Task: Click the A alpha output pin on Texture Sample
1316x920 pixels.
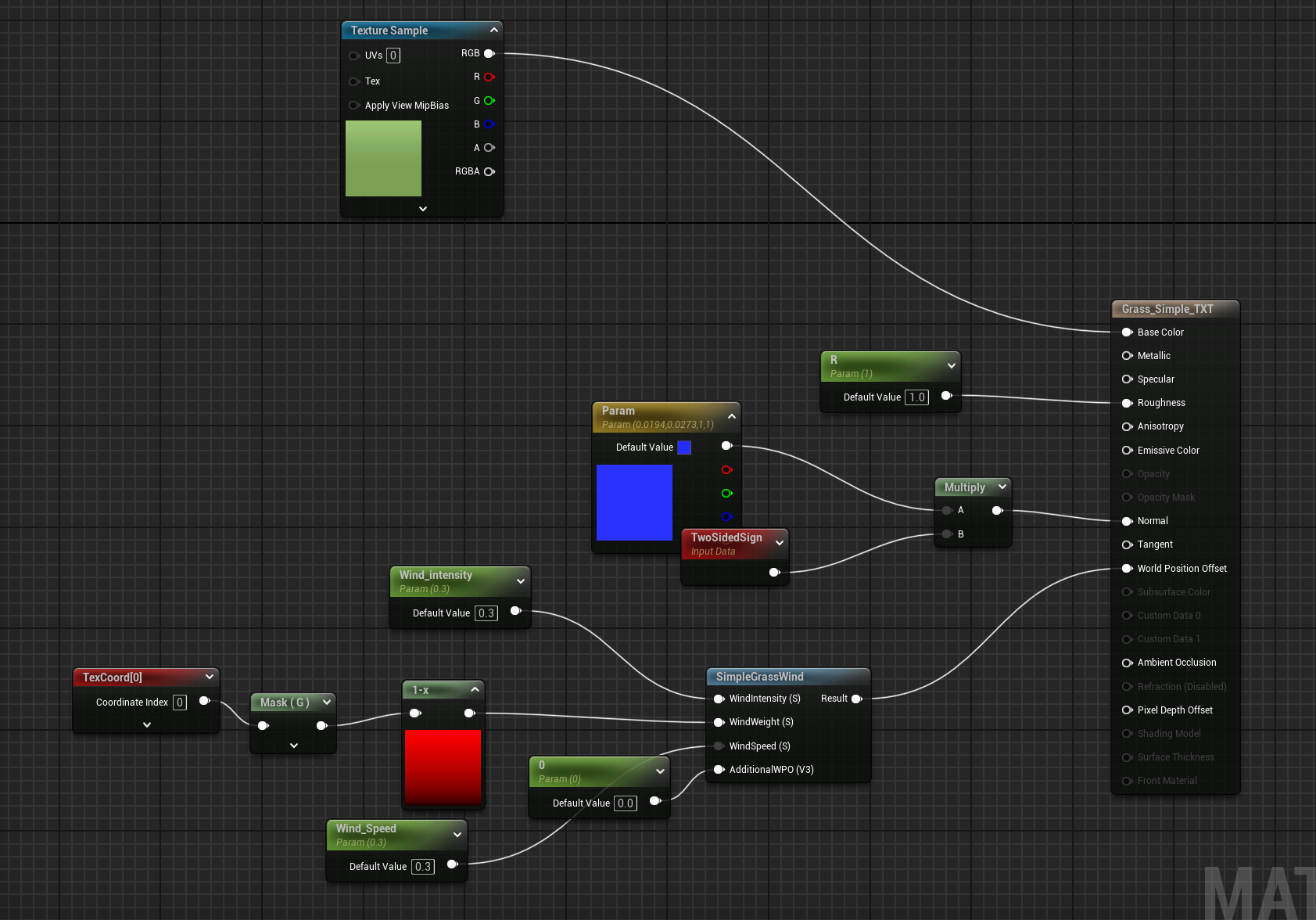Action: coord(489,147)
